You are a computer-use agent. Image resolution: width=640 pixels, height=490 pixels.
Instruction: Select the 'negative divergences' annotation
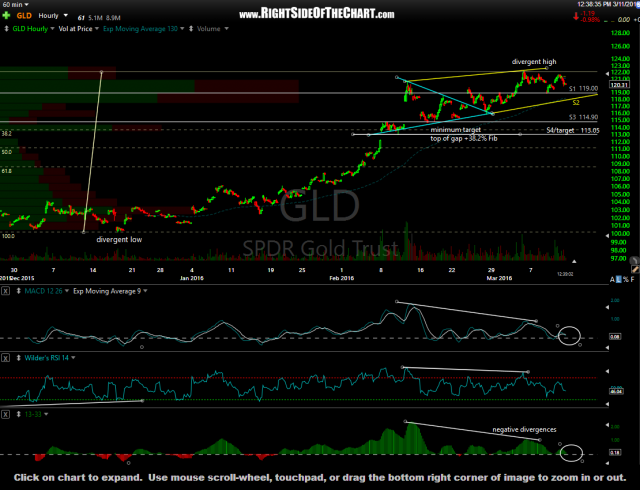pyautogui.click(x=524, y=430)
